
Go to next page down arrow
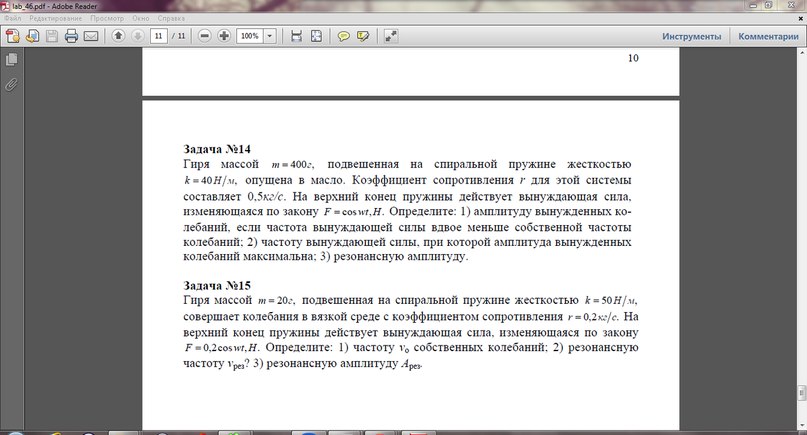137,36
